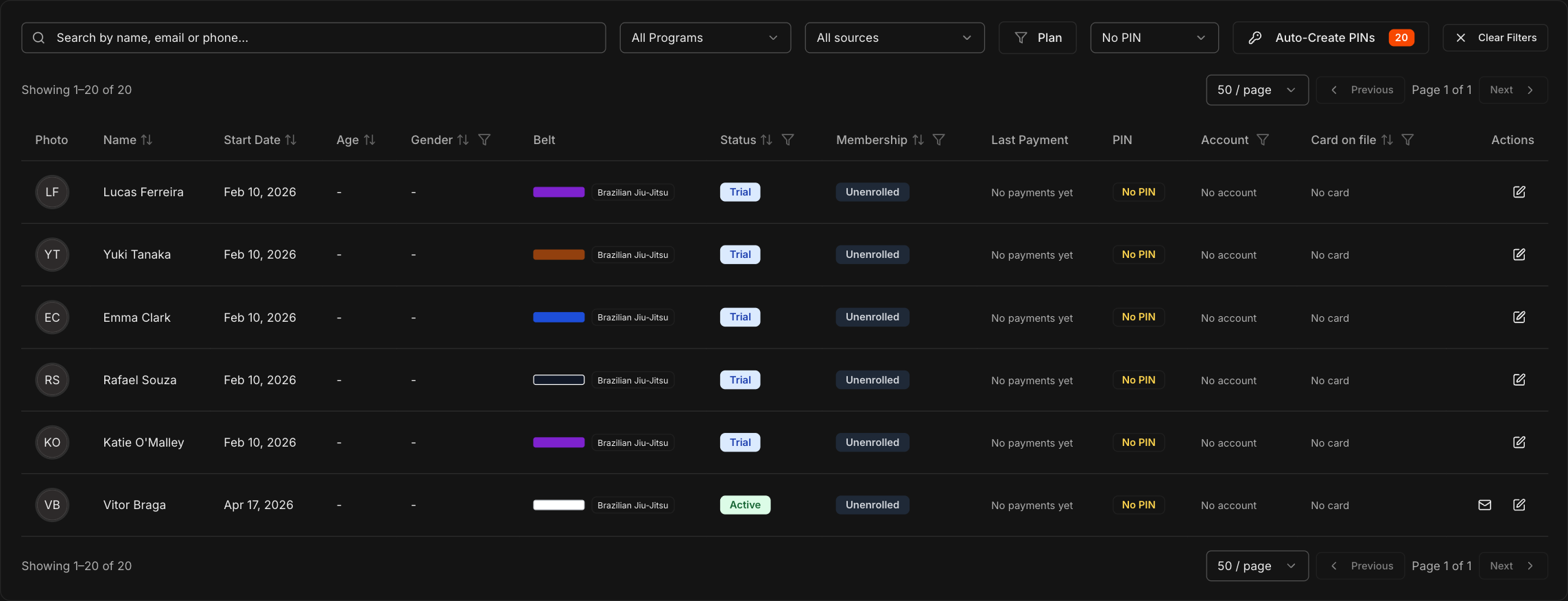Edit Yuki Tanaka's record
Image resolution: width=1568 pixels, height=601 pixels.
[1519, 255]
